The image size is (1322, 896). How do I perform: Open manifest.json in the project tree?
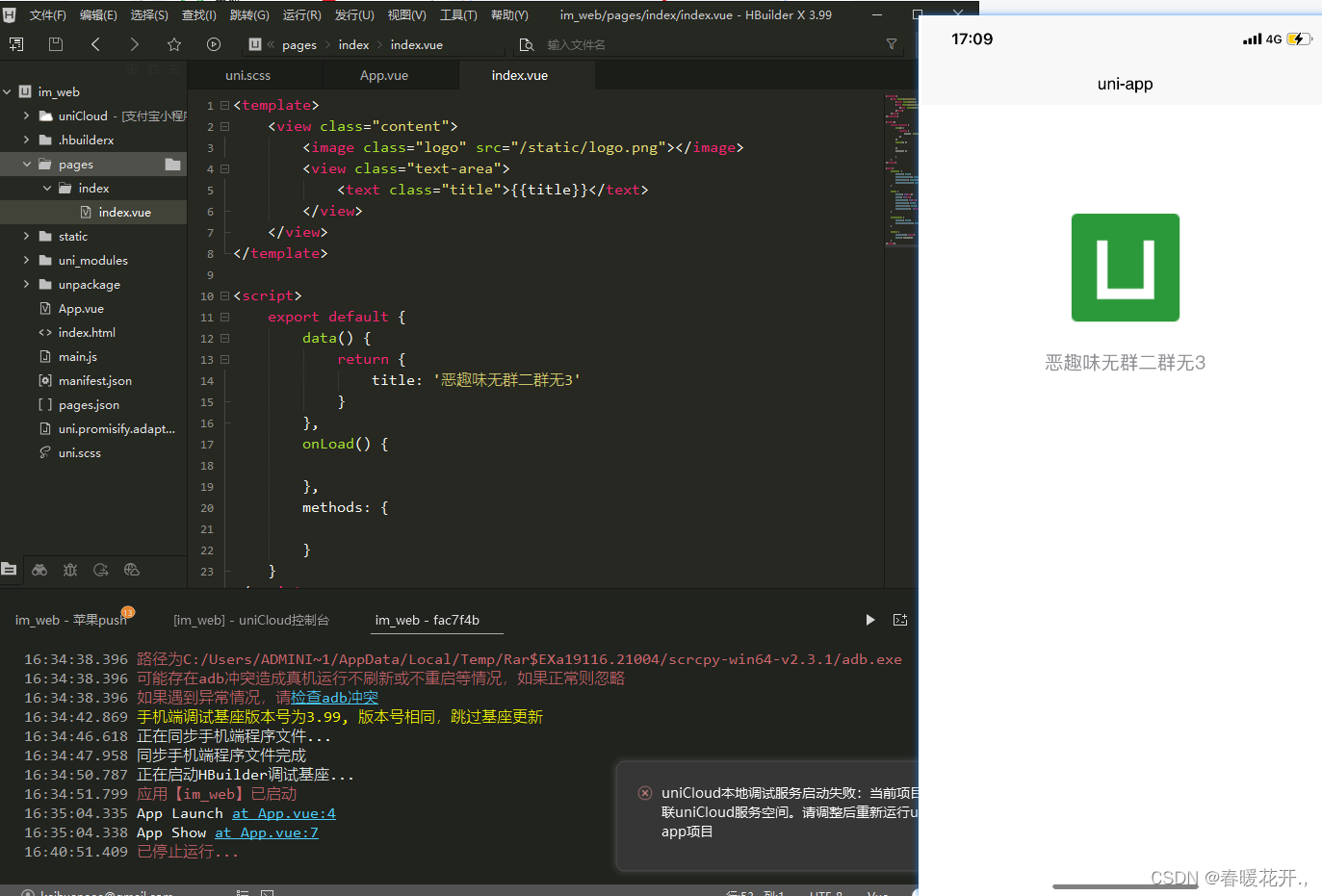pyautogui.click(x=93, y=380)
